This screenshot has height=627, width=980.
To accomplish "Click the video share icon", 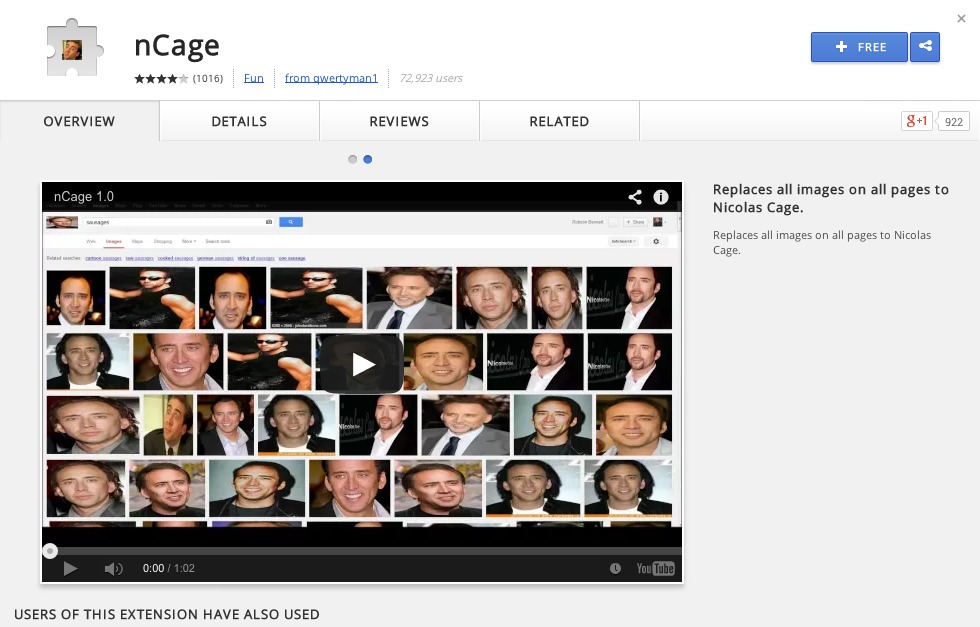I will pos(634,197).
